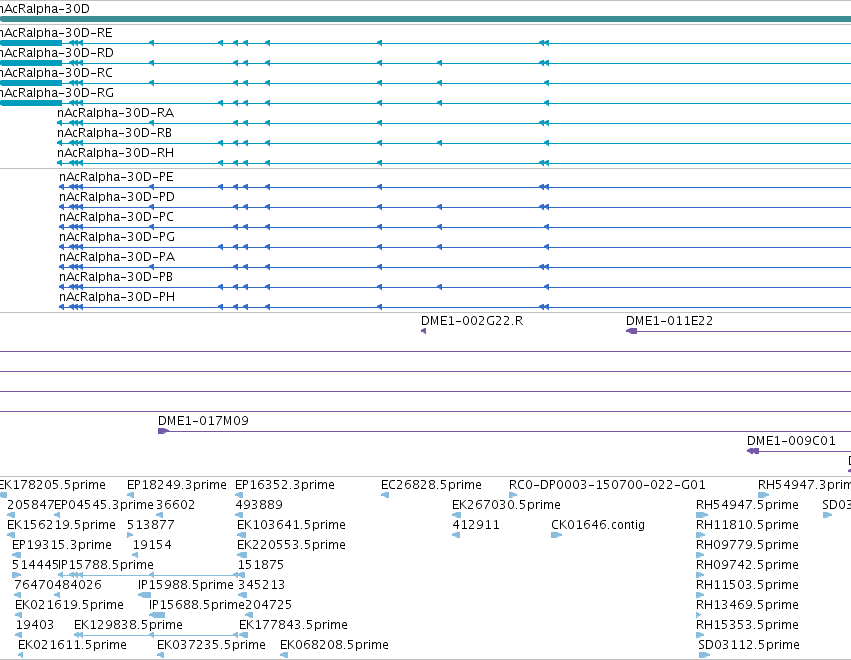Click arrow glyph under RC0-DP0003-150700-022-G01

pyautogui.click(x=513, y=495)
